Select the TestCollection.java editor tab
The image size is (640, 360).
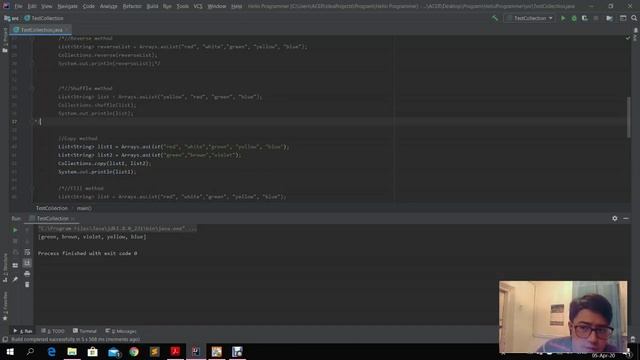pyautogui.click(x=40, y=30)
